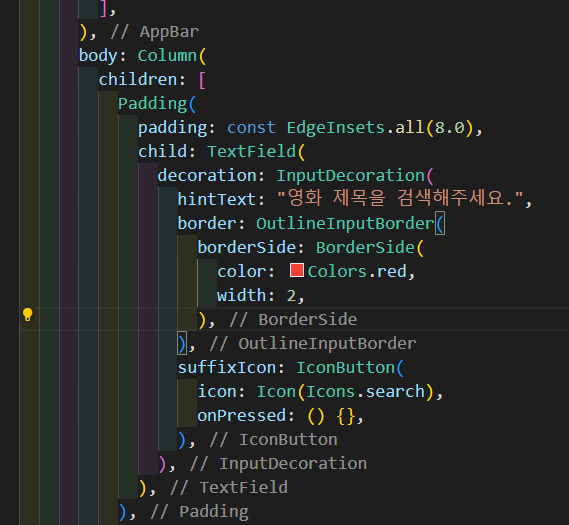Click the Korean hint string "영화 제목을 검색해주세요."
The image size is (569, 525).
(400, 198)
